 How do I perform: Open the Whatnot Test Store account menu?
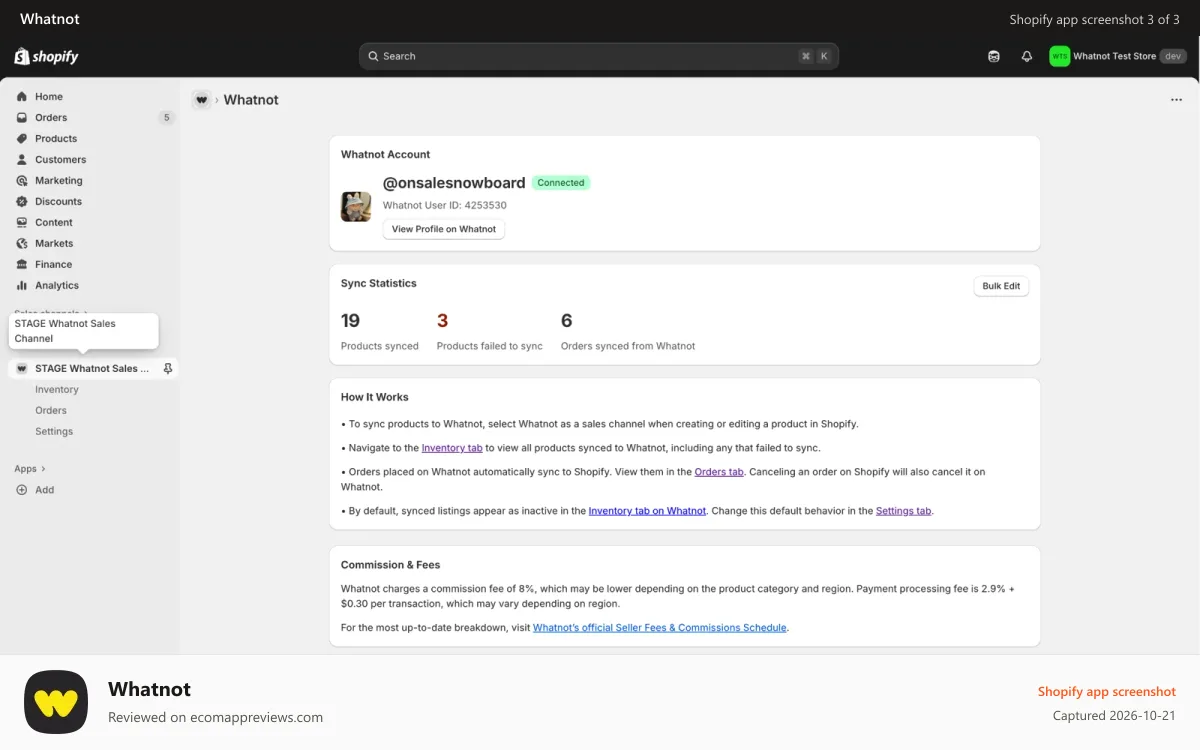[x=1118, y=56]
